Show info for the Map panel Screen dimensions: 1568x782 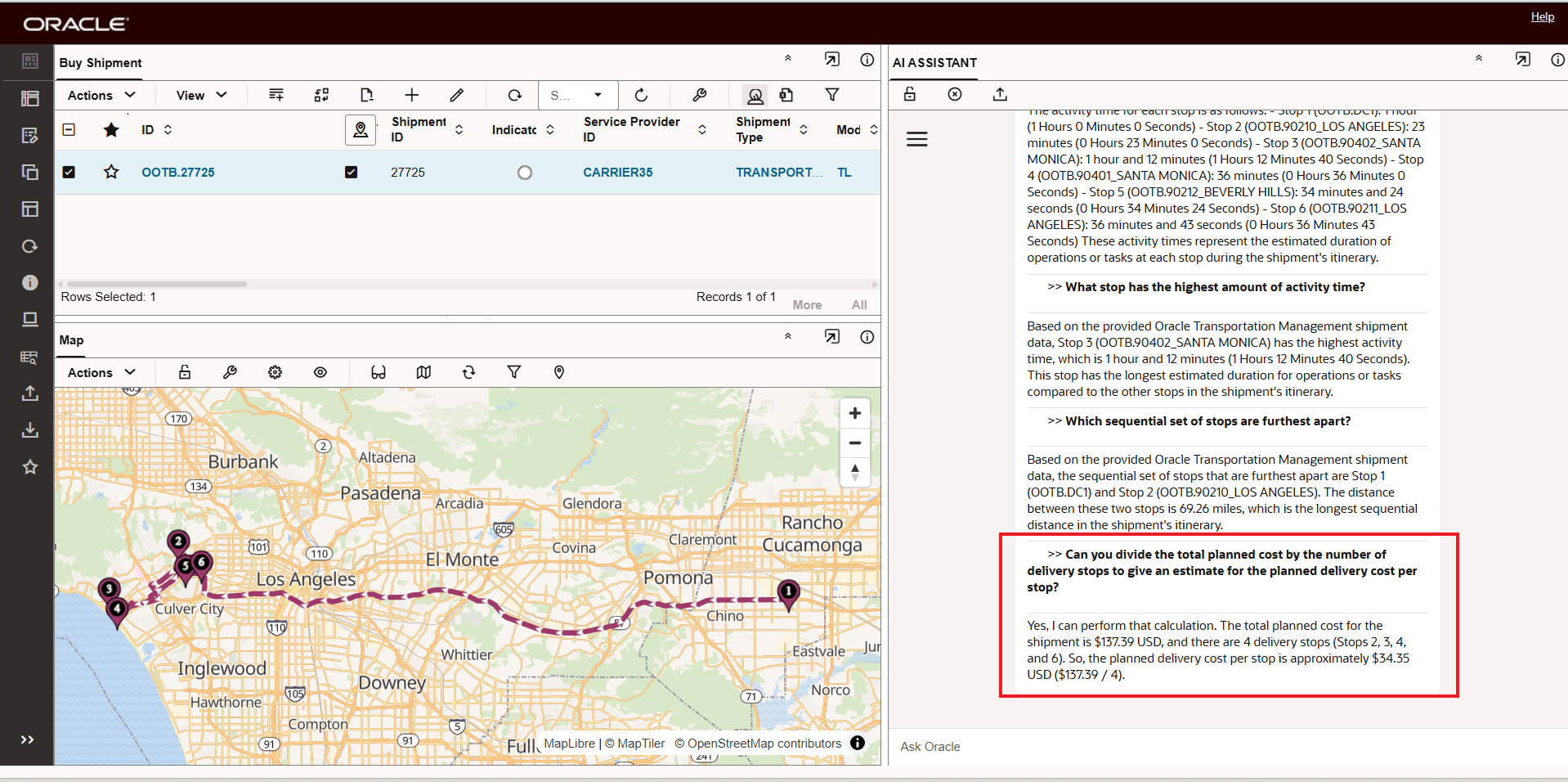tap(867, 337)
